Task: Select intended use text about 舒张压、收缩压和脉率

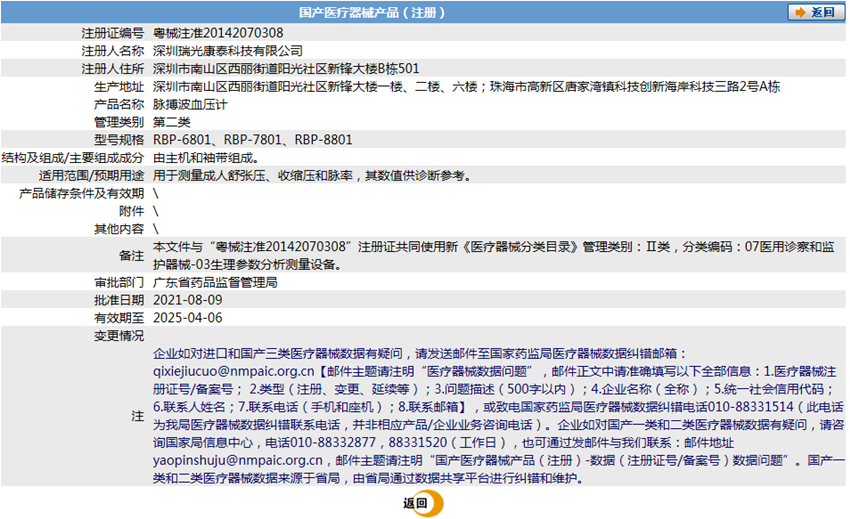Action: click(312, 176)
